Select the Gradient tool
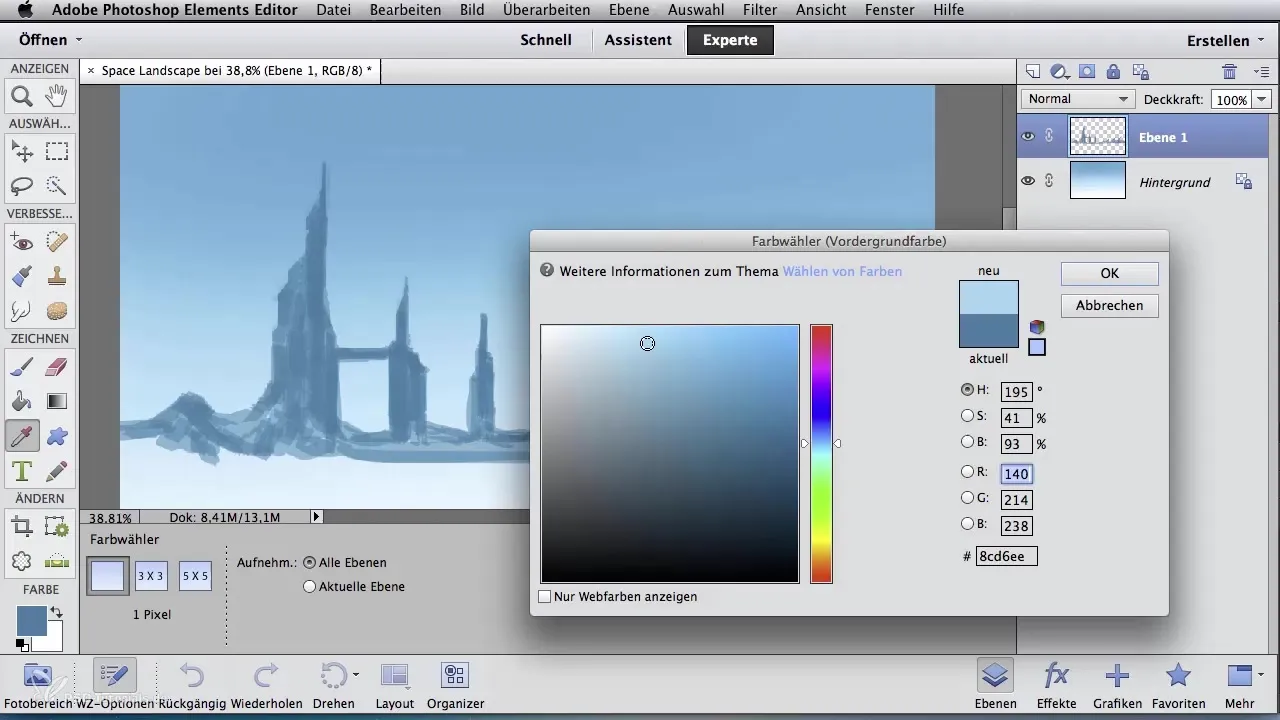Viewport: 1280px width, 720px height. [57, 401]
